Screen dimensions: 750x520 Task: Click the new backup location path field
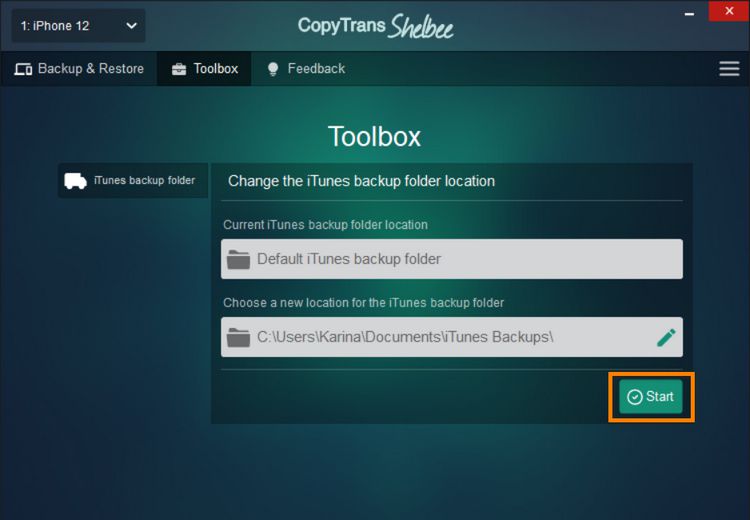[x=452, y=337]
